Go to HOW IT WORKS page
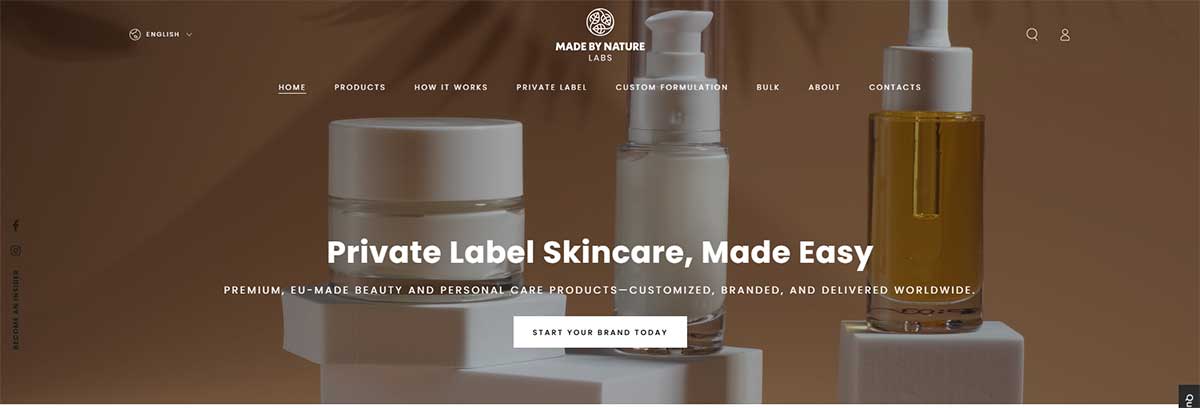Image resolution: width=1200 pixels, height=408 pixels. 451,88
